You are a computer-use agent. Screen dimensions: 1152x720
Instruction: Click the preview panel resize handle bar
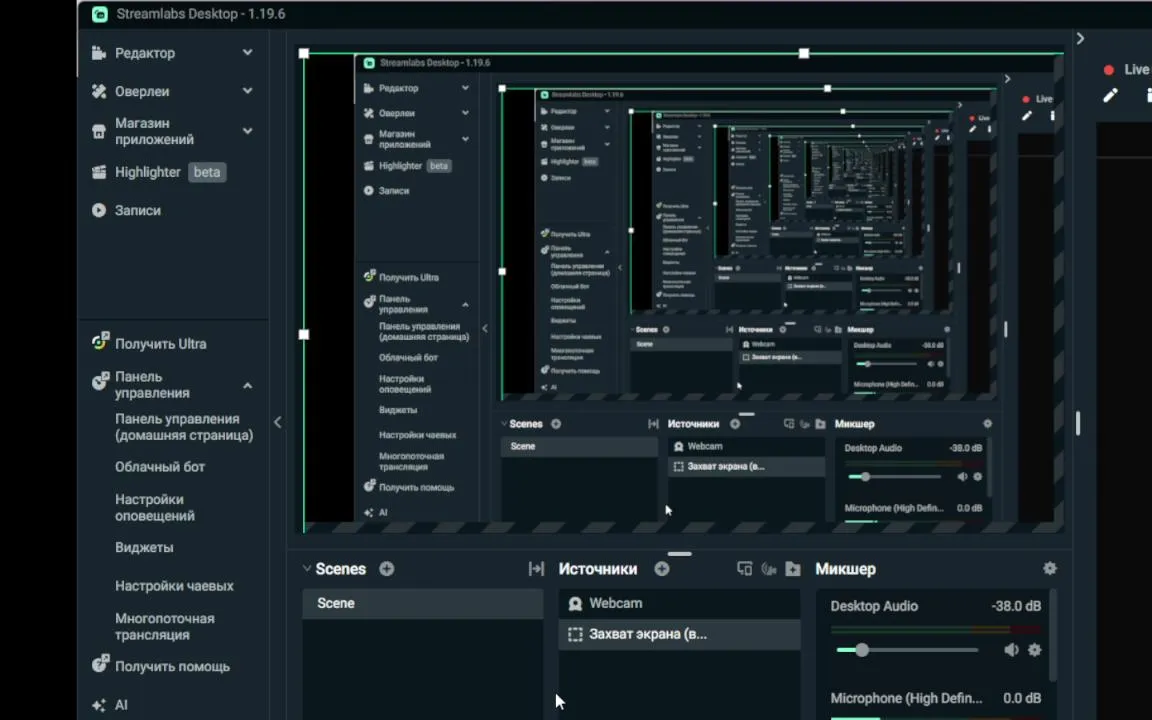pyautogui.click(x=680, y=554)
